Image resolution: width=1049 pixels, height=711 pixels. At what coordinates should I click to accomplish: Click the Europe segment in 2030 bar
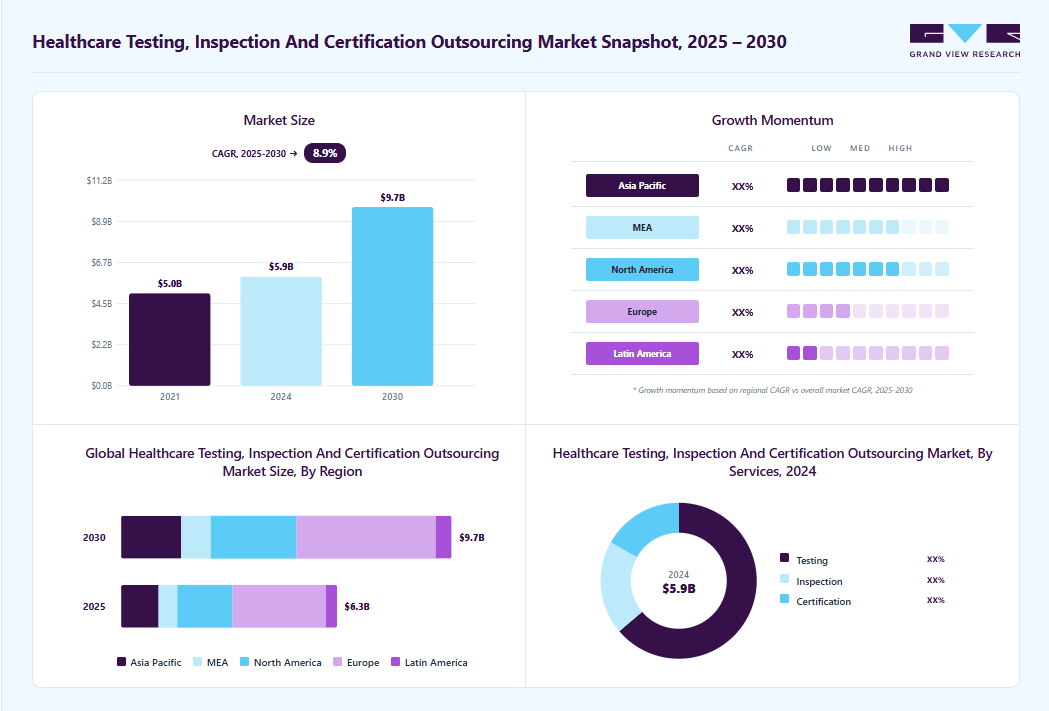(x=366, y=537)
